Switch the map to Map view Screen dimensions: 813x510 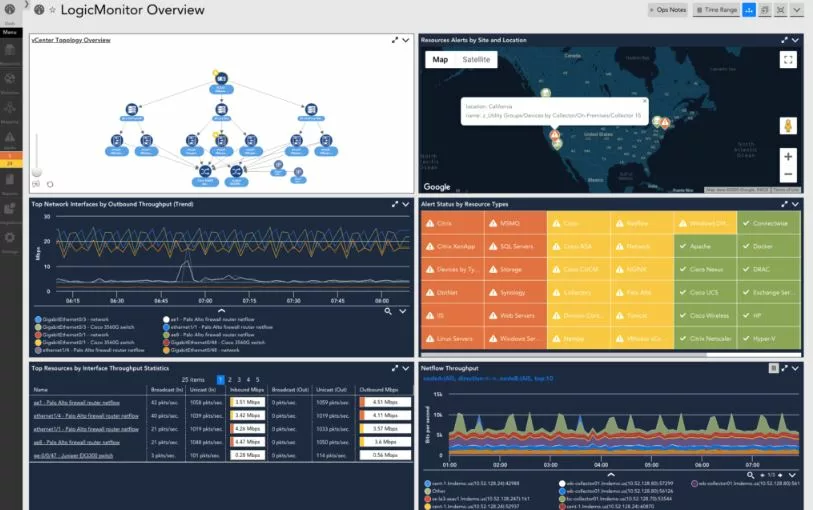click(x=440, y=60)
